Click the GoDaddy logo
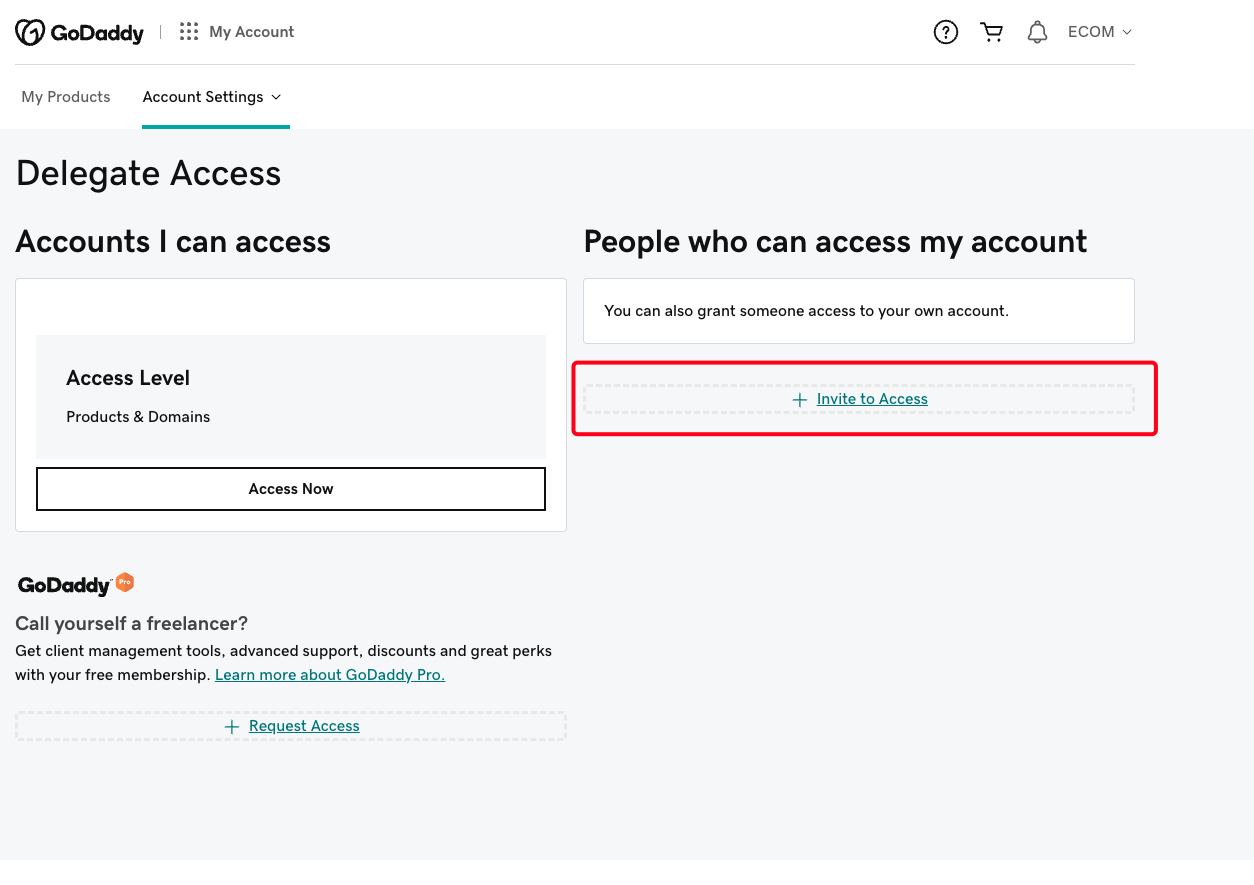1254x885 pixels. point(80,32)
